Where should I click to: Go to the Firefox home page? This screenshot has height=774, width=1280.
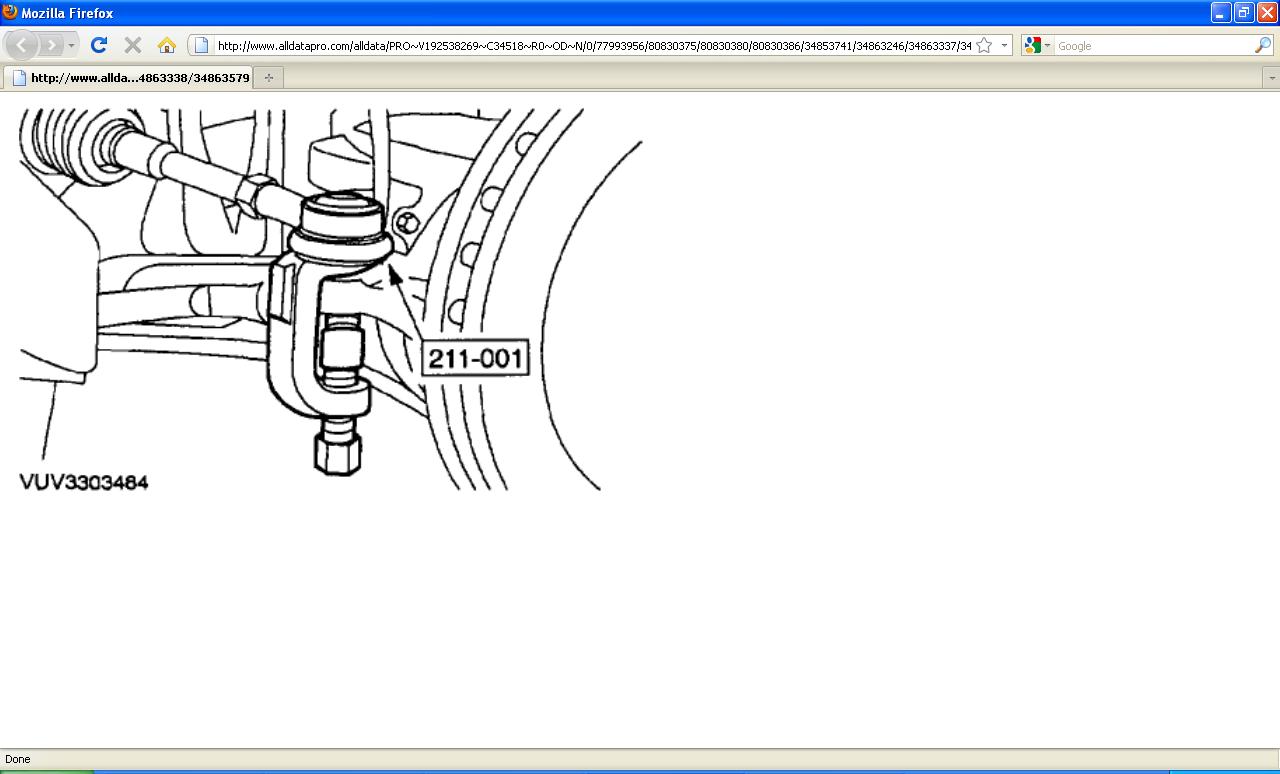167,45
